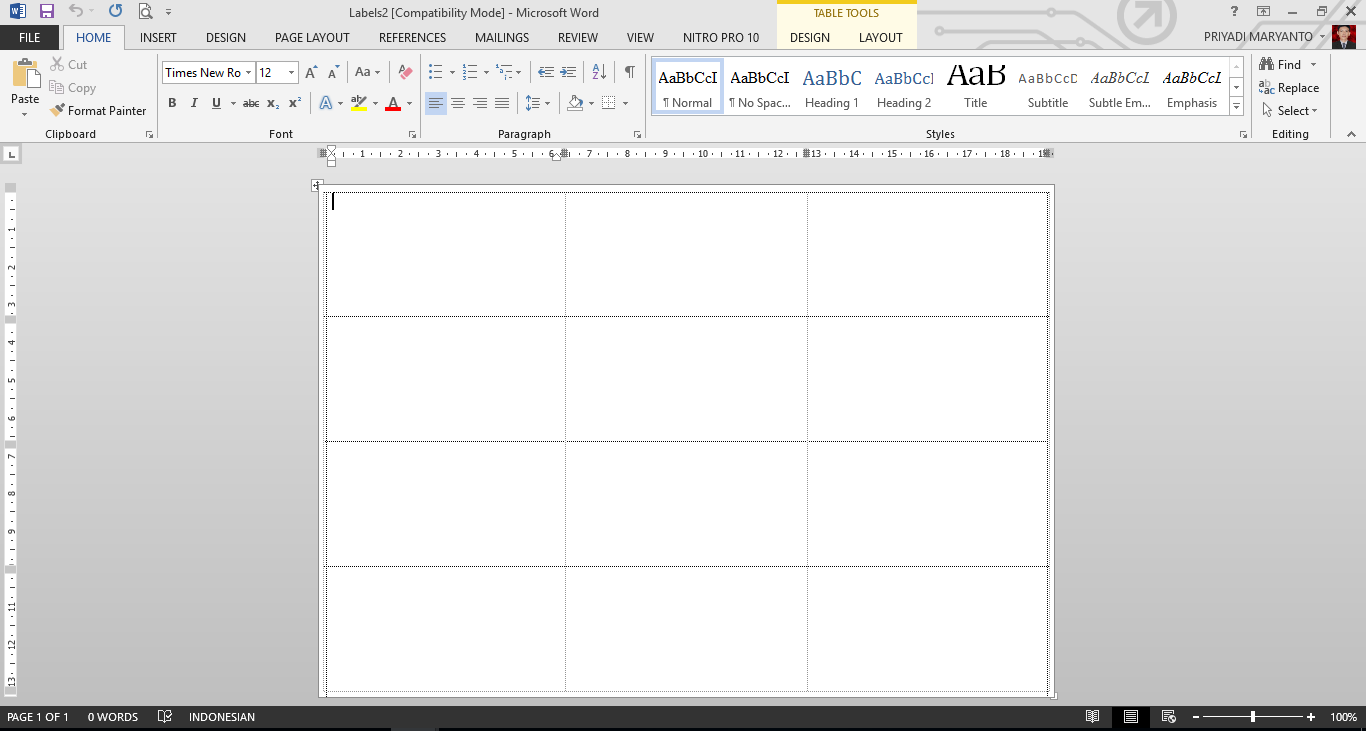Center align the paragraph
The width and height of the screenshot is (1366, 731).
(457, 102)
